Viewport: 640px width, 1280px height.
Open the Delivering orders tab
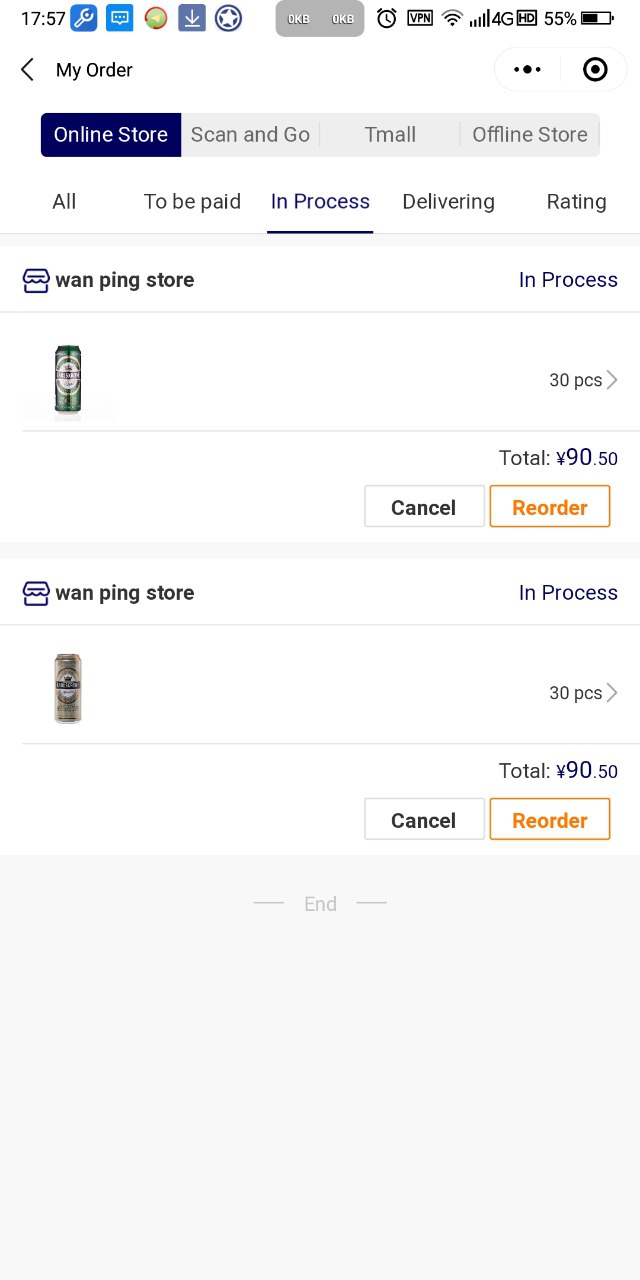tap(448, 202)
